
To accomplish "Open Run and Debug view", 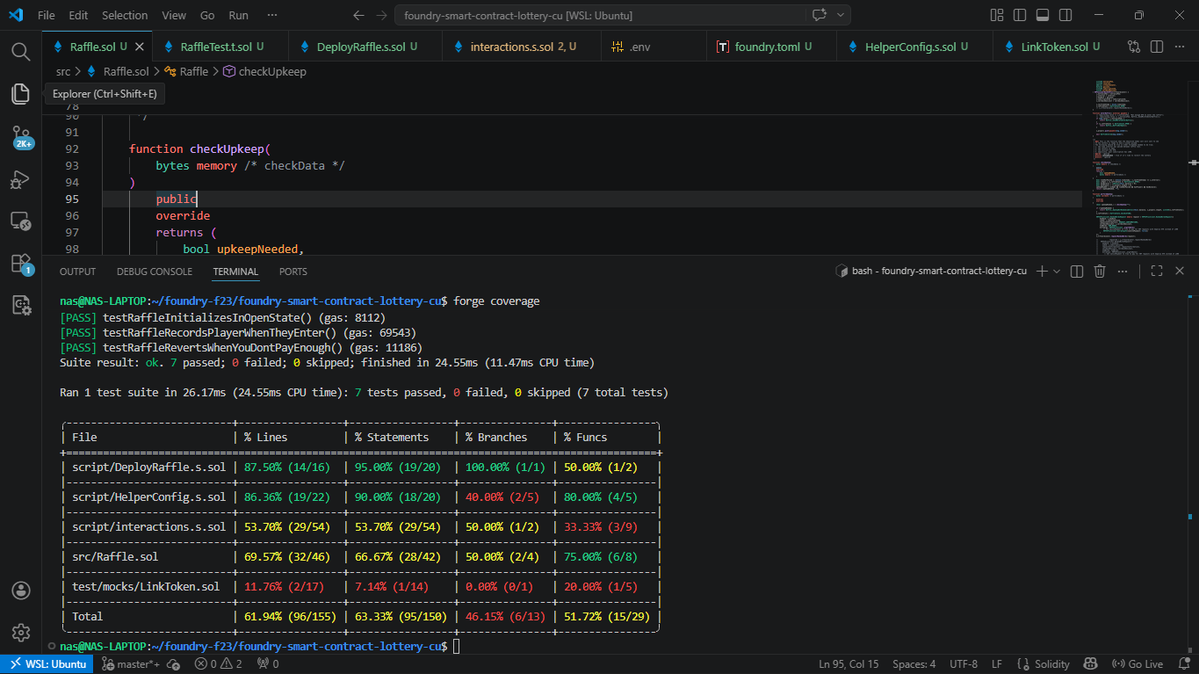I will 21,180.
